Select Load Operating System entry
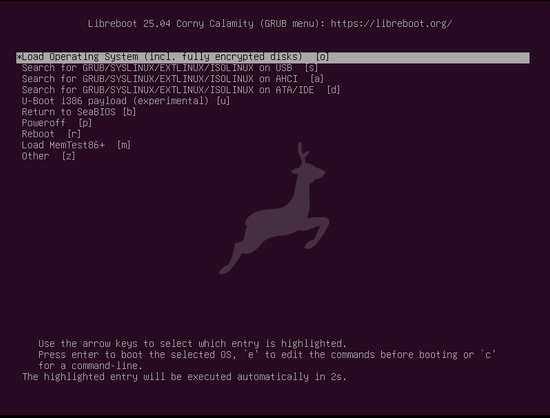 273,57
